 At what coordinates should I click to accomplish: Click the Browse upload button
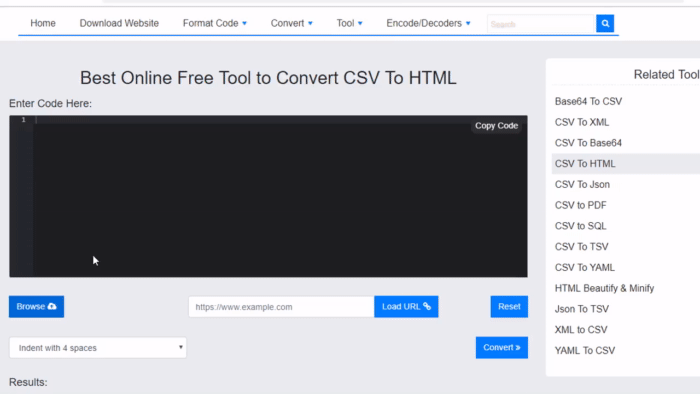tap(36, 307)
